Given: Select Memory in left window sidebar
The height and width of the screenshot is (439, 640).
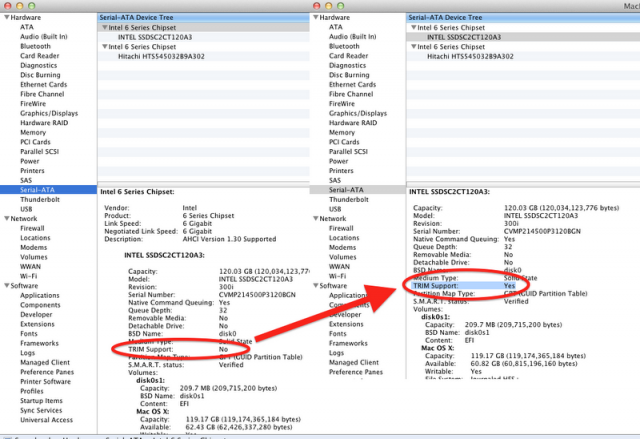Looking at the screenshot, I should [x=33, y=132].
